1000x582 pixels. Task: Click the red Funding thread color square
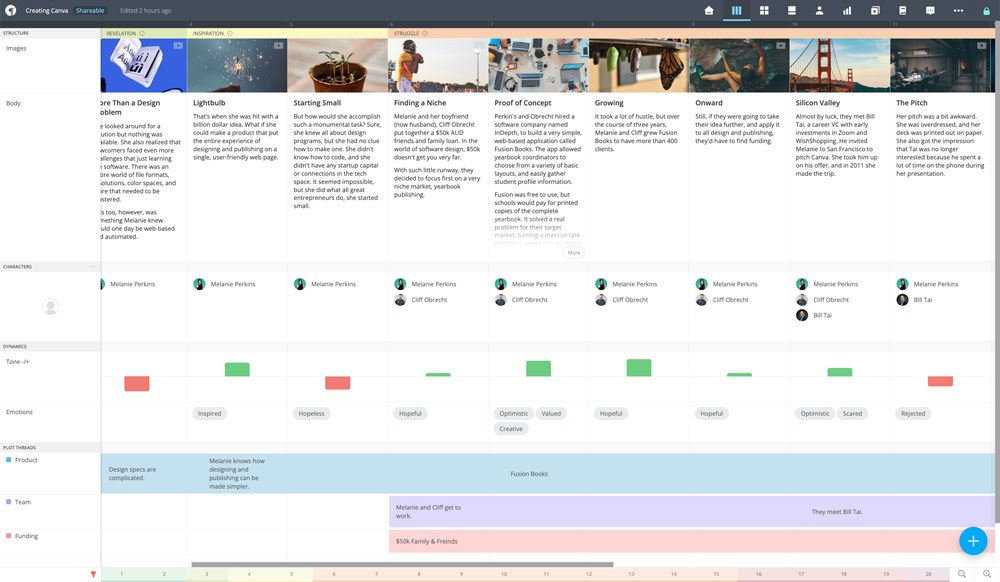coord(8,535)
